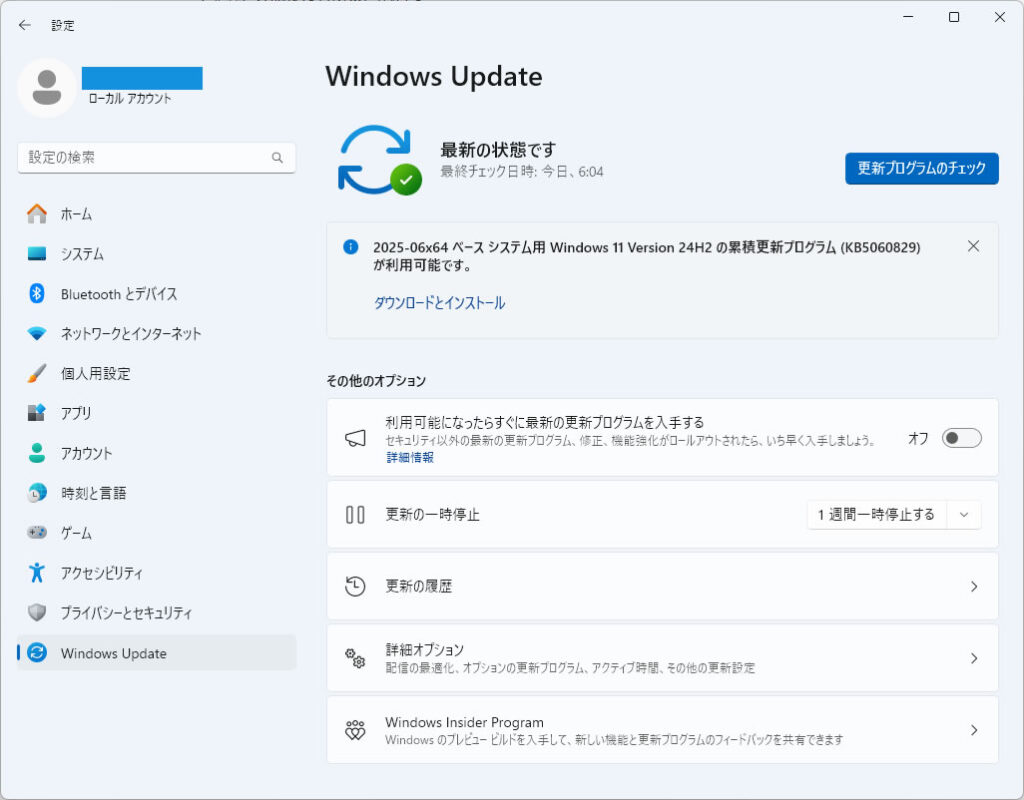
Task: Click the System monitor icon
Action: 37,253
